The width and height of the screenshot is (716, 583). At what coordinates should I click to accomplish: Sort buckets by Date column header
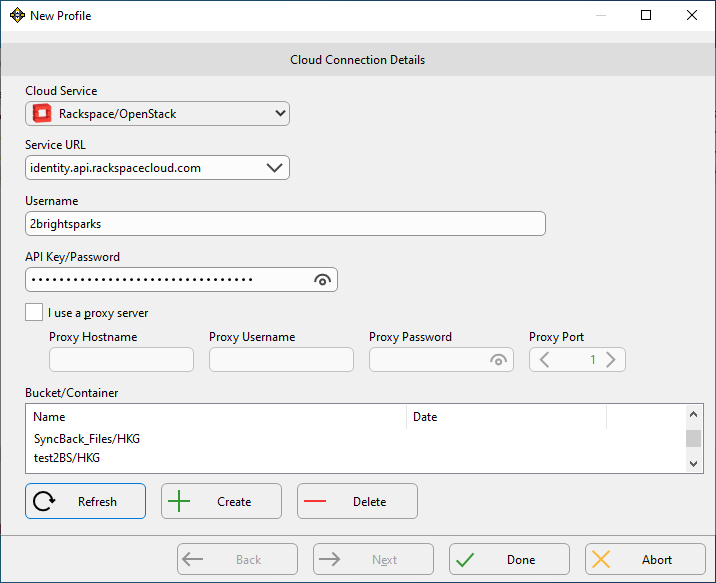506,417
